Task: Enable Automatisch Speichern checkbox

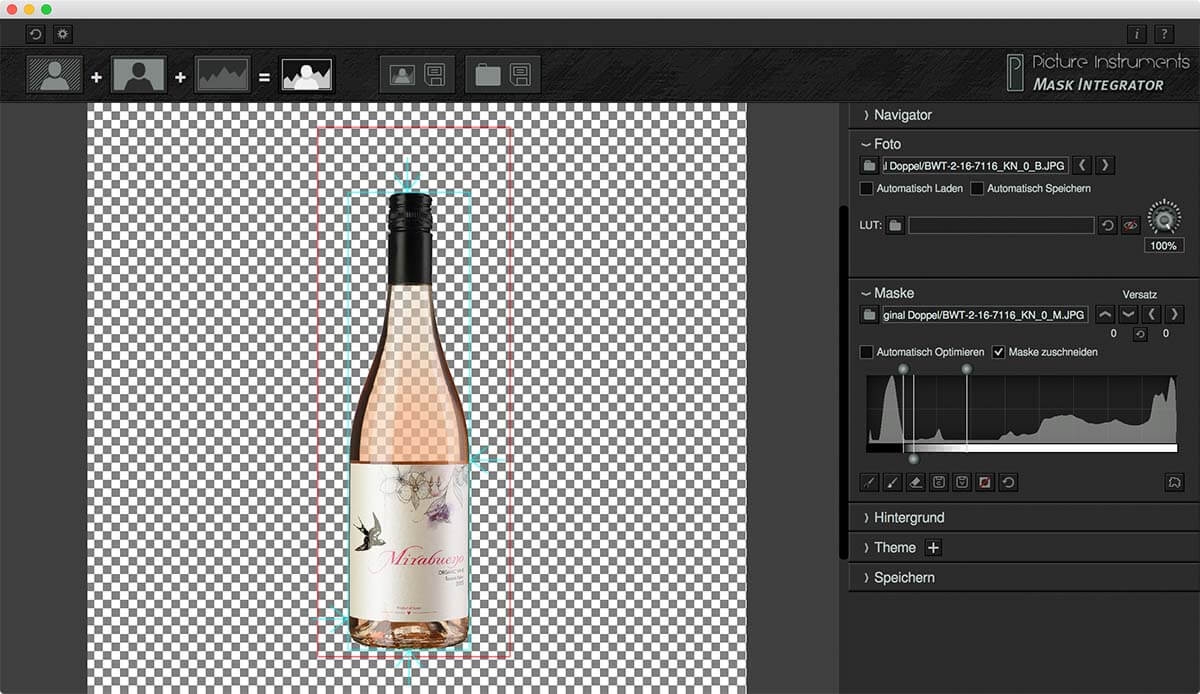Action: (977, 188)
